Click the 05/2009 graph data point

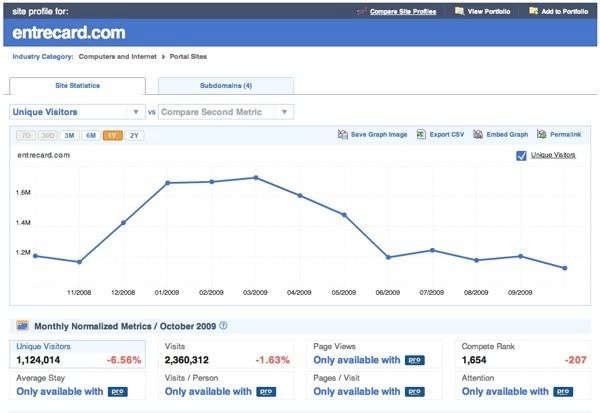click(344, 215)
